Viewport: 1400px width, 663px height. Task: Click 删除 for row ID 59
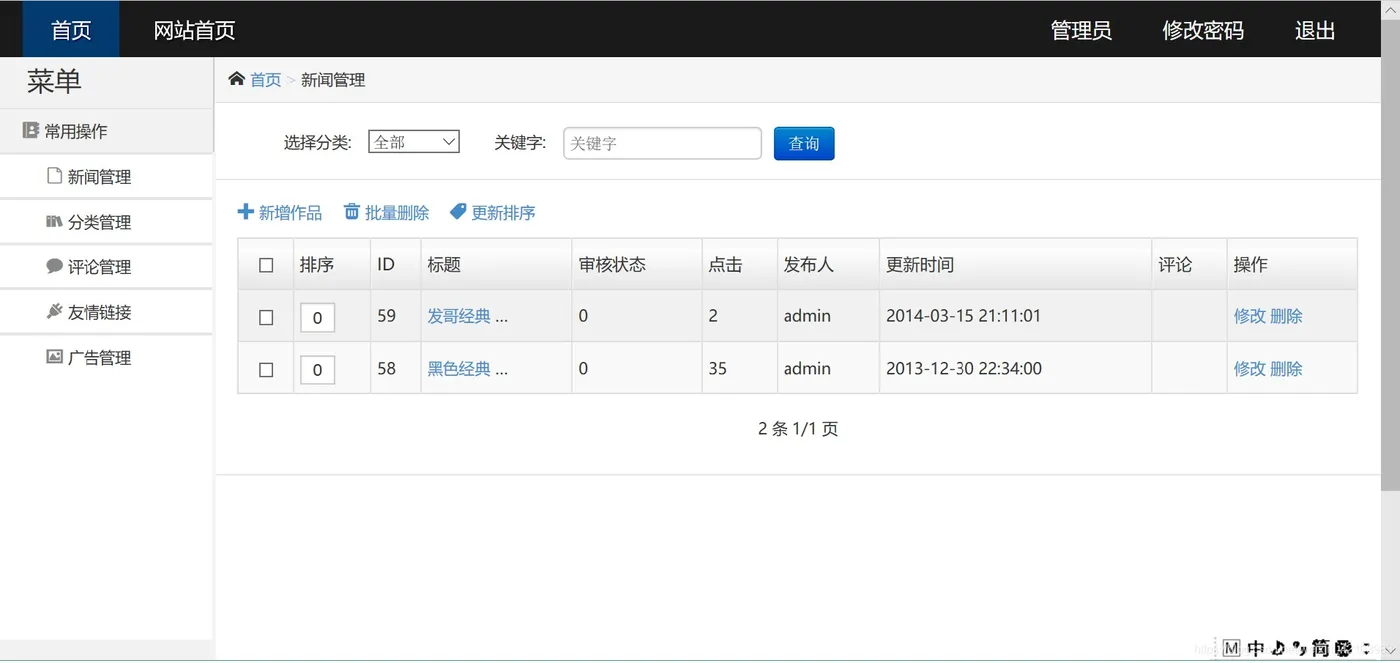click(x=1286, y=316)
